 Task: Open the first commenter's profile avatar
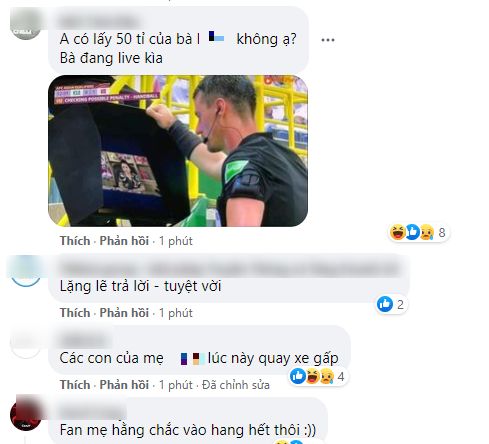(26, 24)
